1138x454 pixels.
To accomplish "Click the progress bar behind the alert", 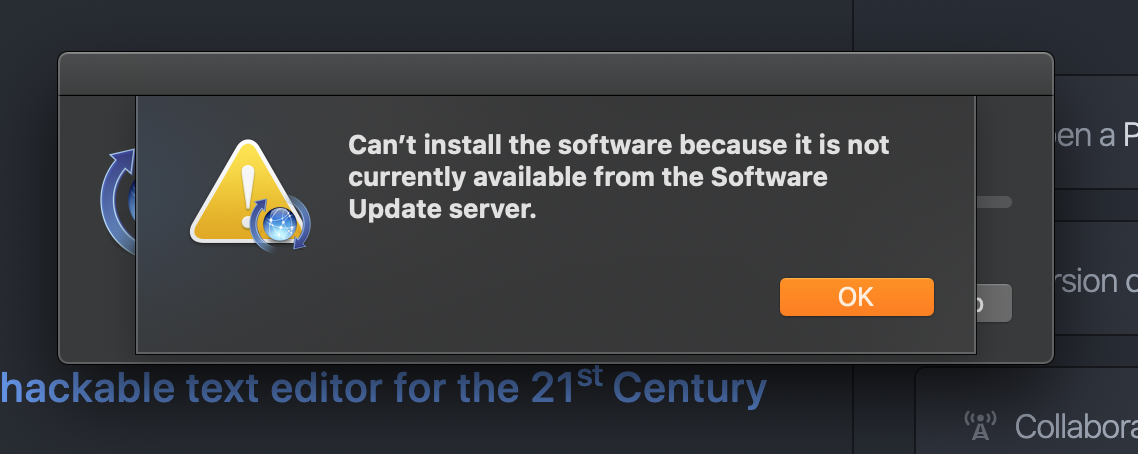I will (x=994, y=202).
